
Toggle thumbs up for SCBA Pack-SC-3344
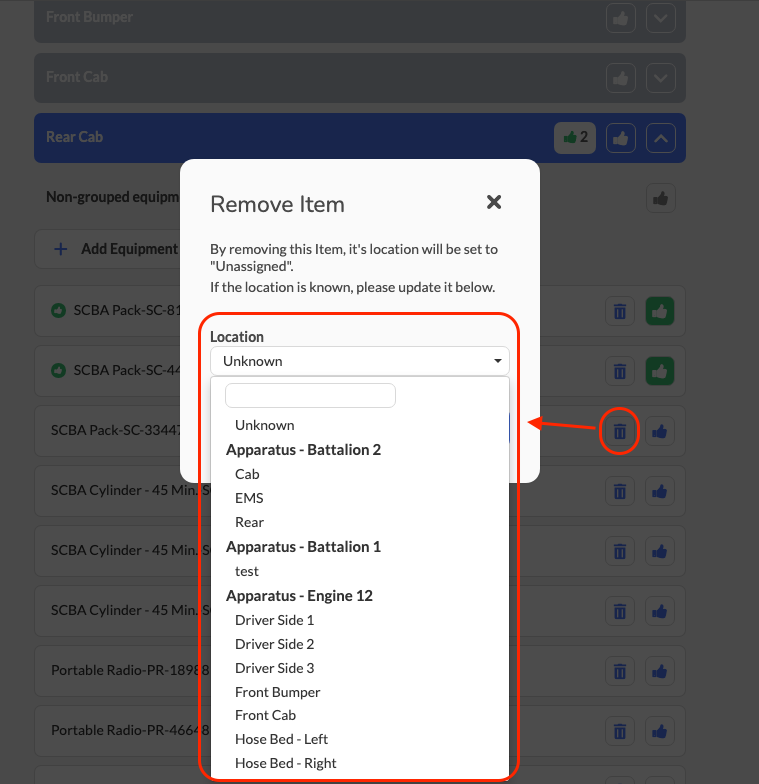pos(660,431)
